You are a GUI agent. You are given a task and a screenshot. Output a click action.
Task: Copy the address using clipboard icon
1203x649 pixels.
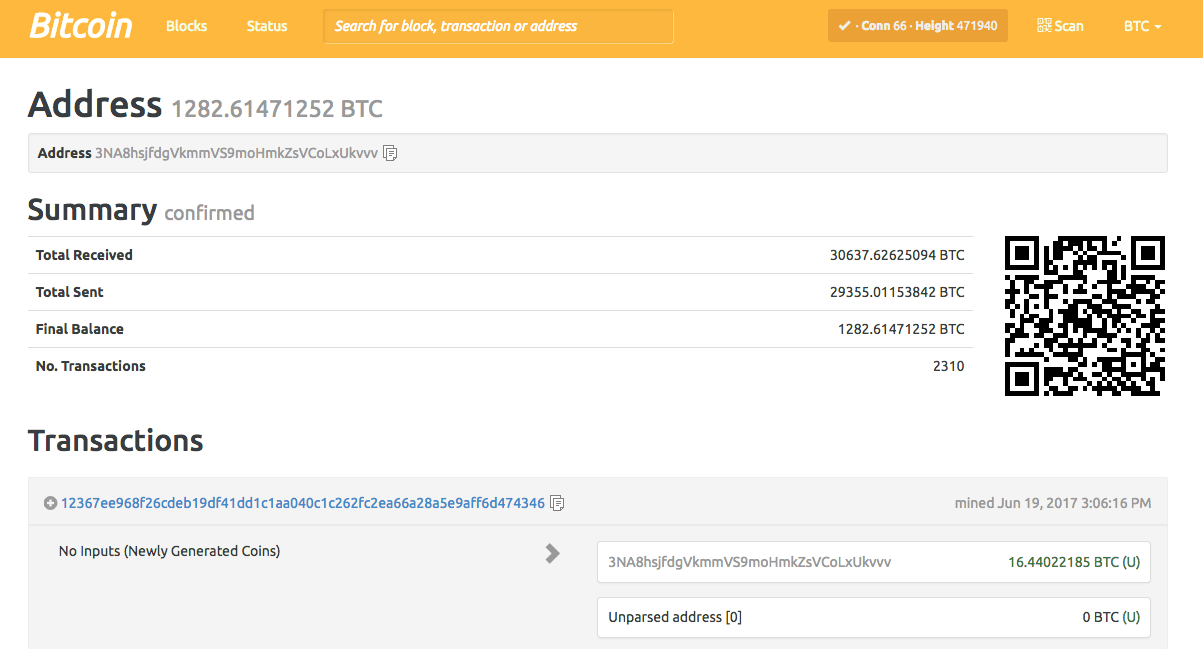point(391,153)
